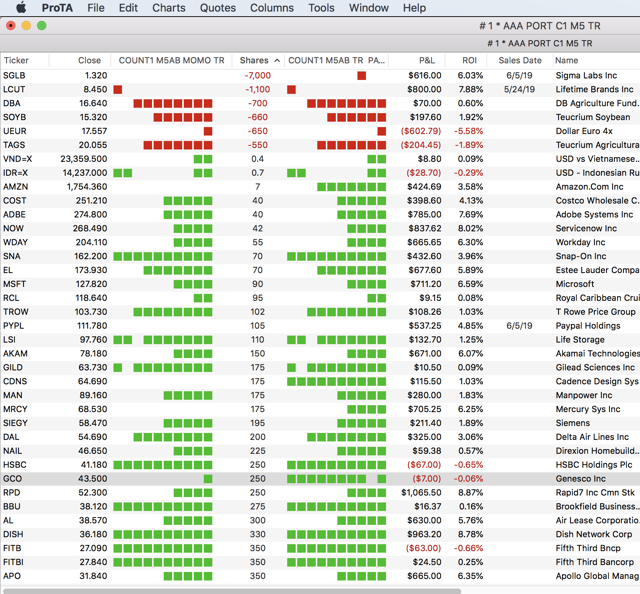Image resolution: width=640 pixels, height=594 pixels.
Task: Click PYPL sales date 6/5/19
Action: (x=519, y=325)
